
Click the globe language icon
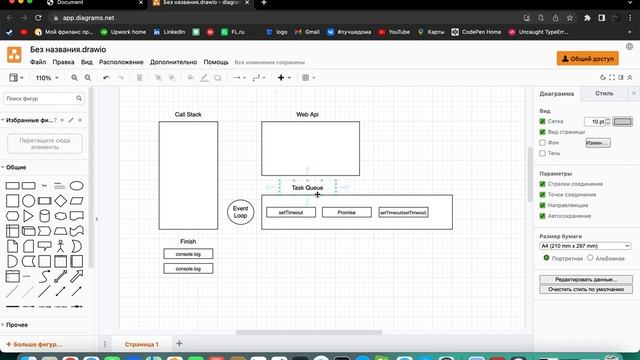[629, 47]
